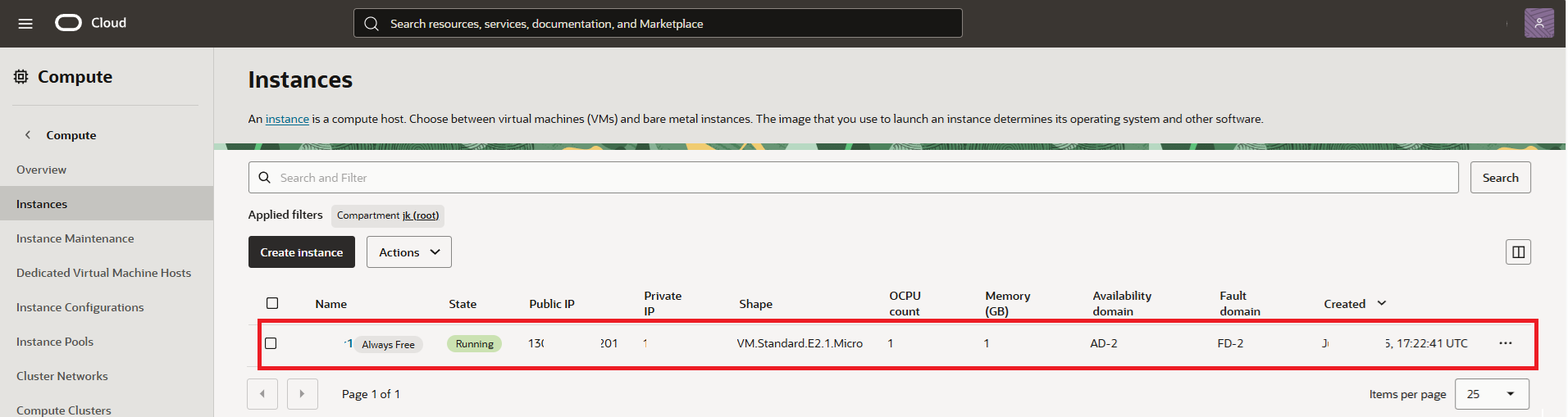
Task: Click the Search and Filter input field
Action: [853, 178]
